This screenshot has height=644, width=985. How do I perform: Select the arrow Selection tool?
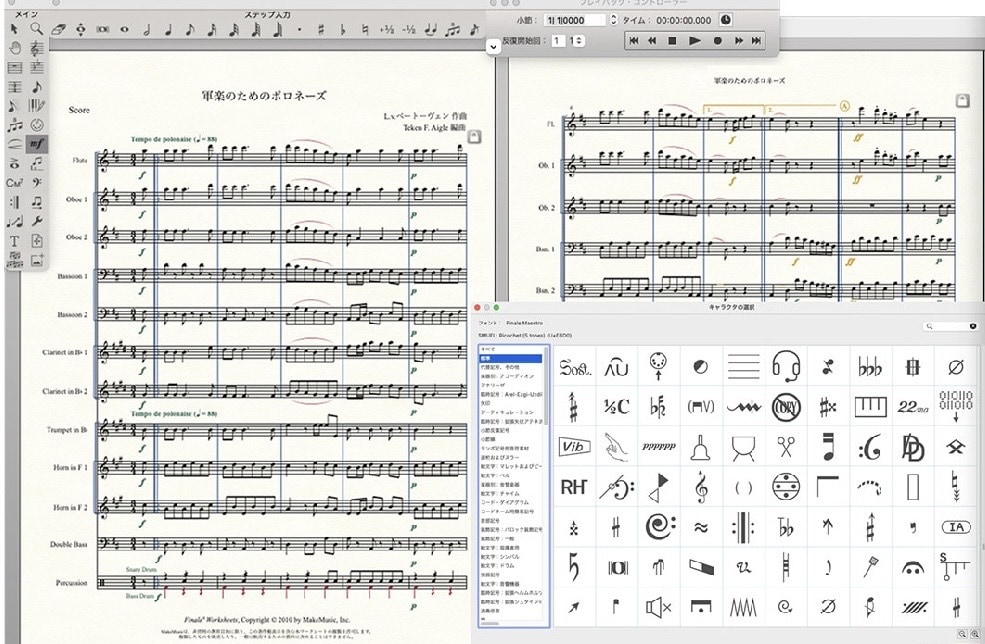pyautogui.click(x=14, y=28)
